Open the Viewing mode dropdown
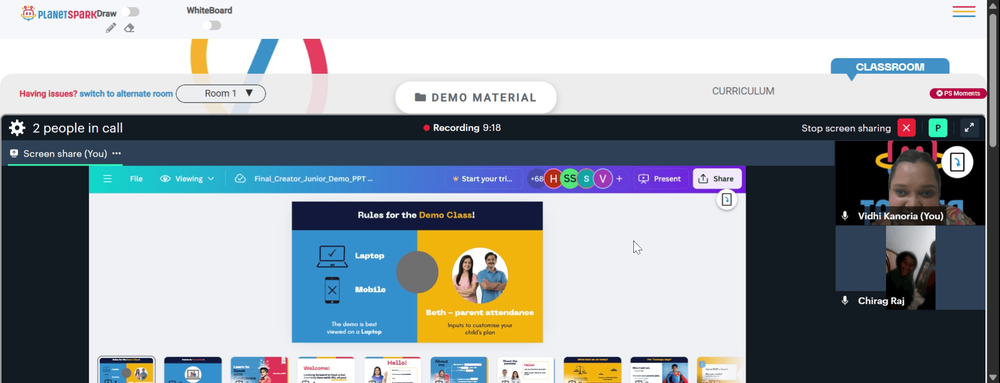Screen dimensions: 1000x383 coord(187,179)
